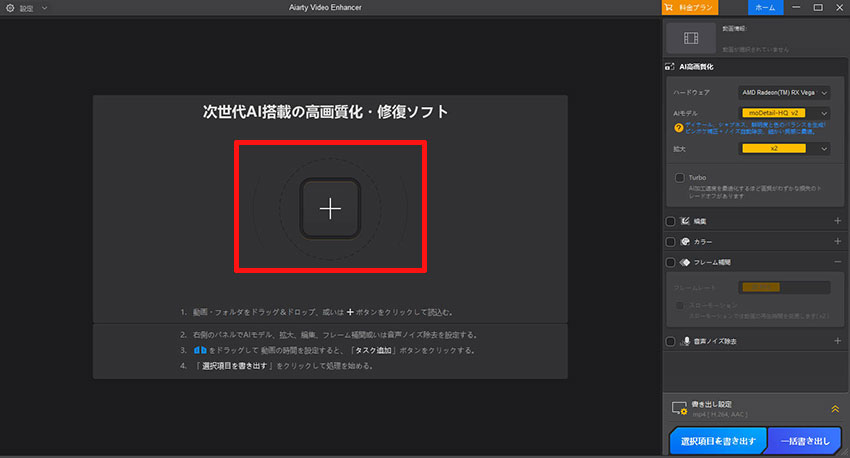Open the 設定 settings gear menu
Screen dimensions: 850x458
point(10,8)
